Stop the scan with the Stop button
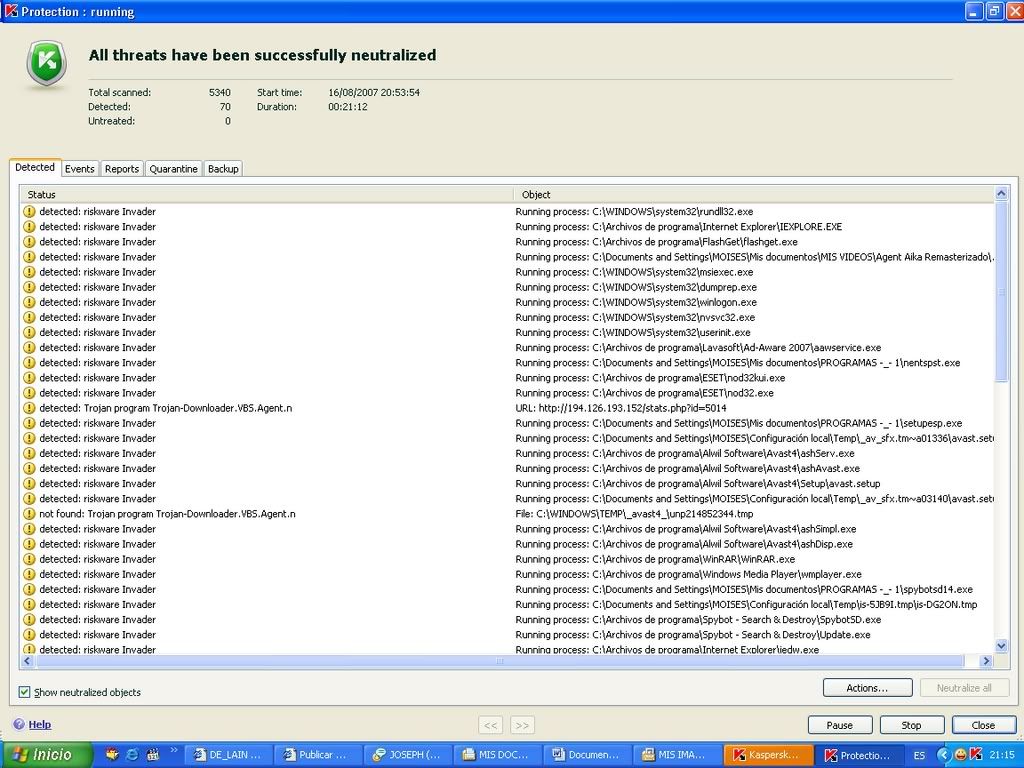1024x768 pixels. tap(912, 725)
